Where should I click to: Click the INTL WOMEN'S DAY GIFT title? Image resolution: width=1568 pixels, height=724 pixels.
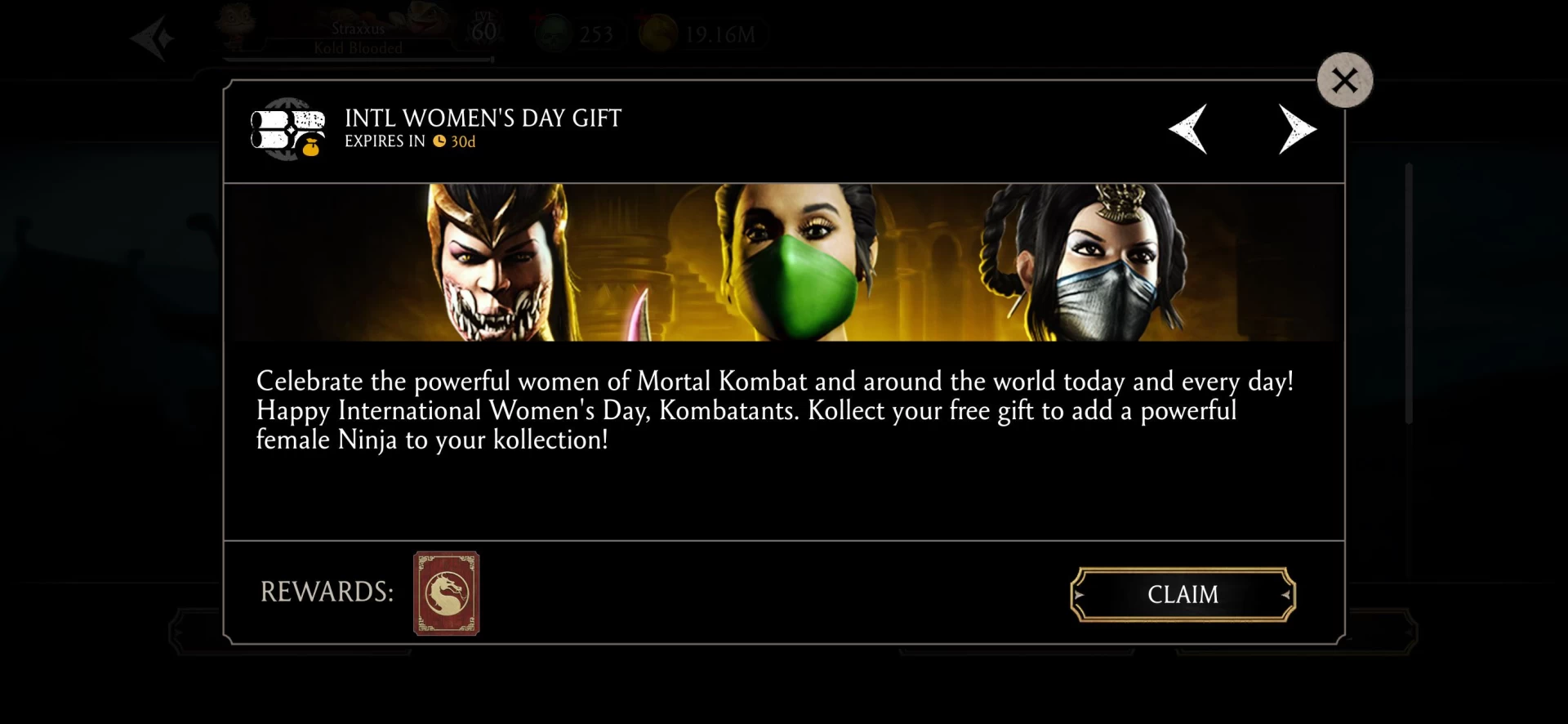click(483, 118)
